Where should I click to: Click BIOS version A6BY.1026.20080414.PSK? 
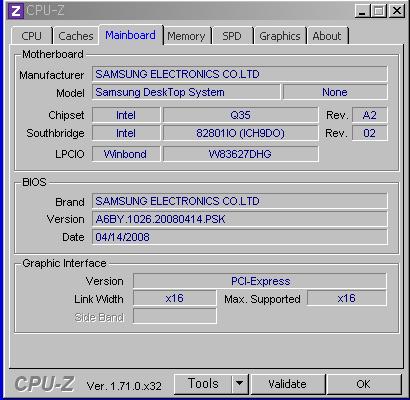tap(240, 219)
